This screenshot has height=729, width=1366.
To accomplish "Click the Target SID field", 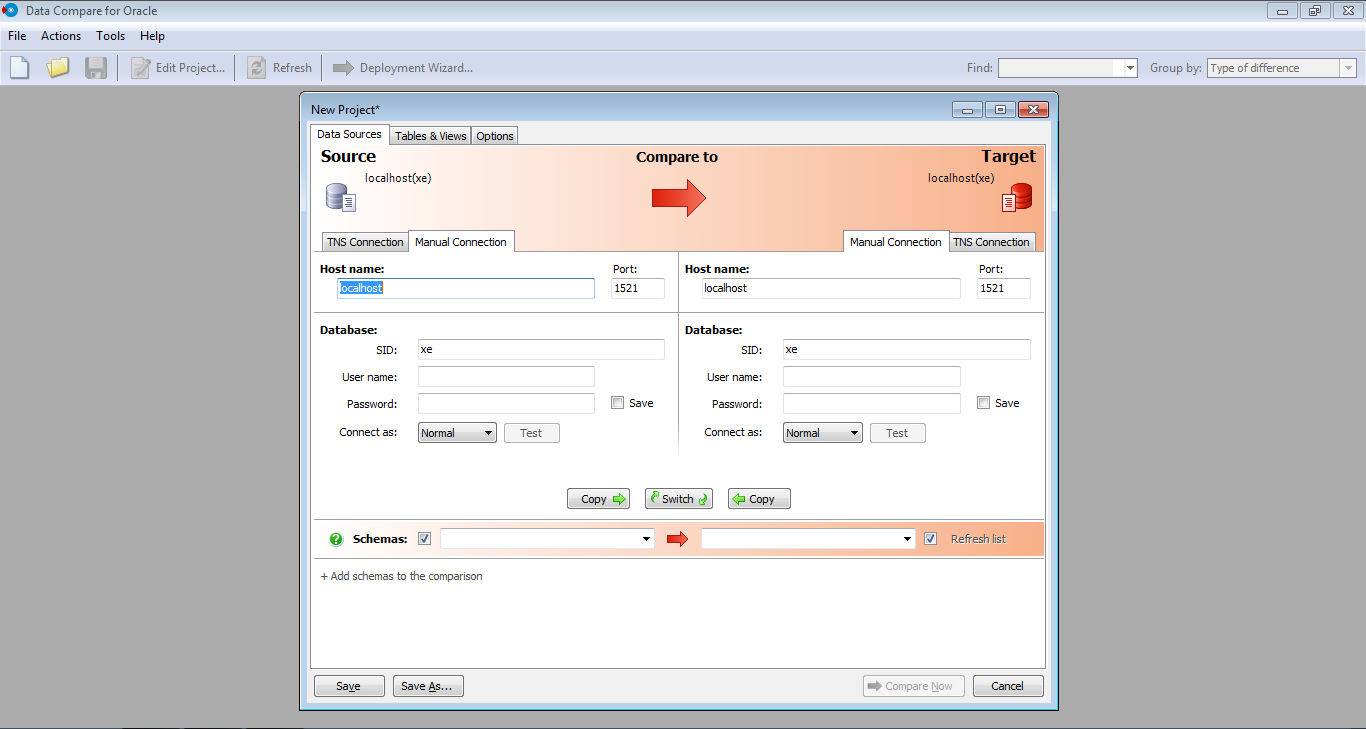I will pos(907,350).
